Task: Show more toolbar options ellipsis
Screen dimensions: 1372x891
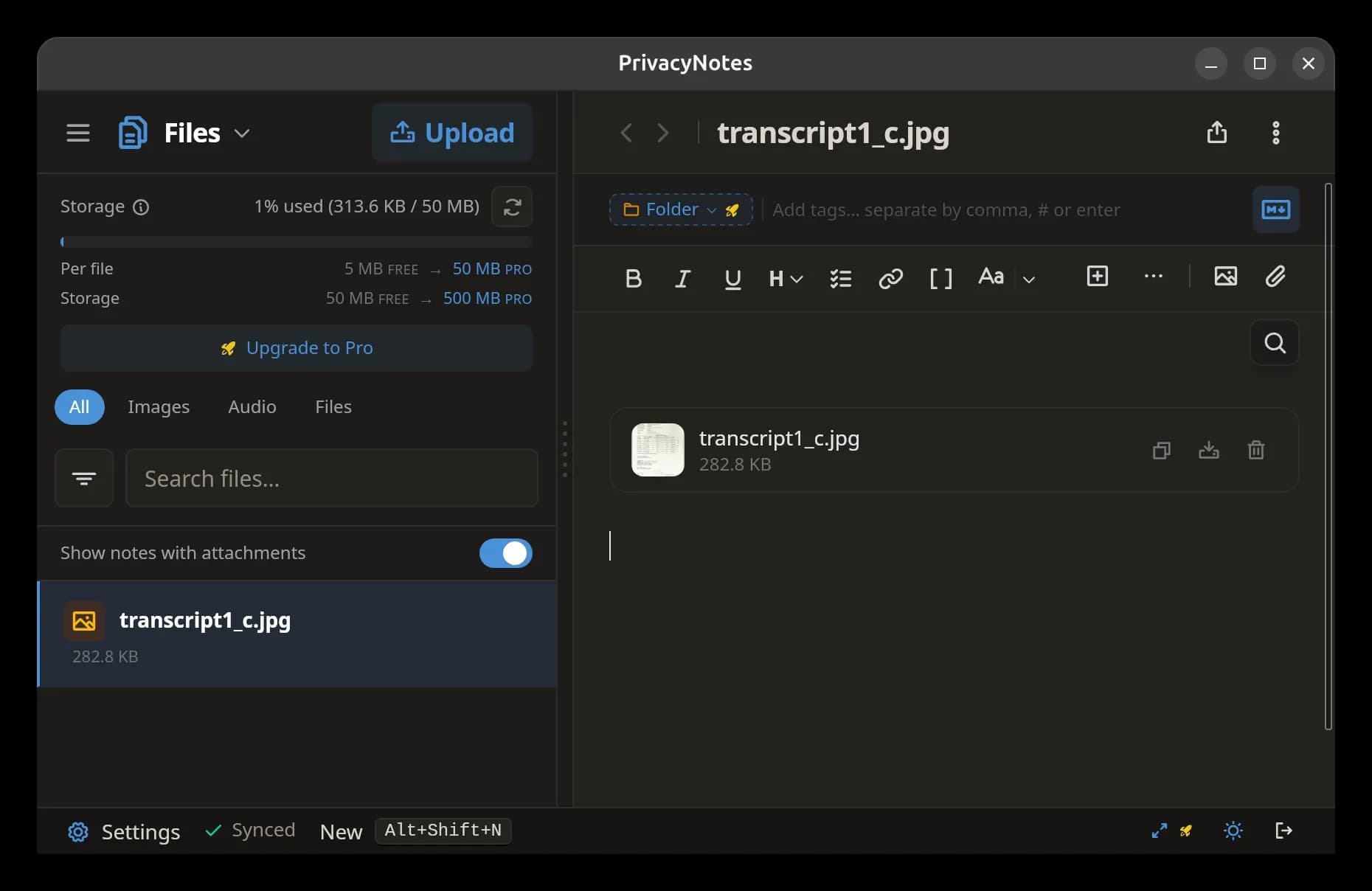Action: pos(1154,276)
